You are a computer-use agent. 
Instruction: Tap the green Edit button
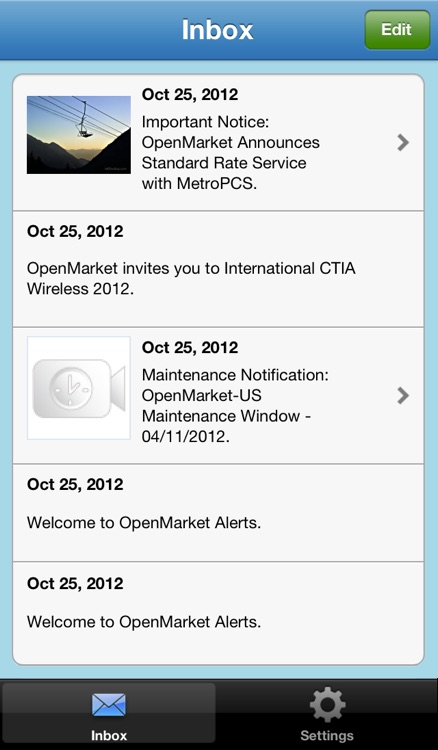click(x=397, y=30)
